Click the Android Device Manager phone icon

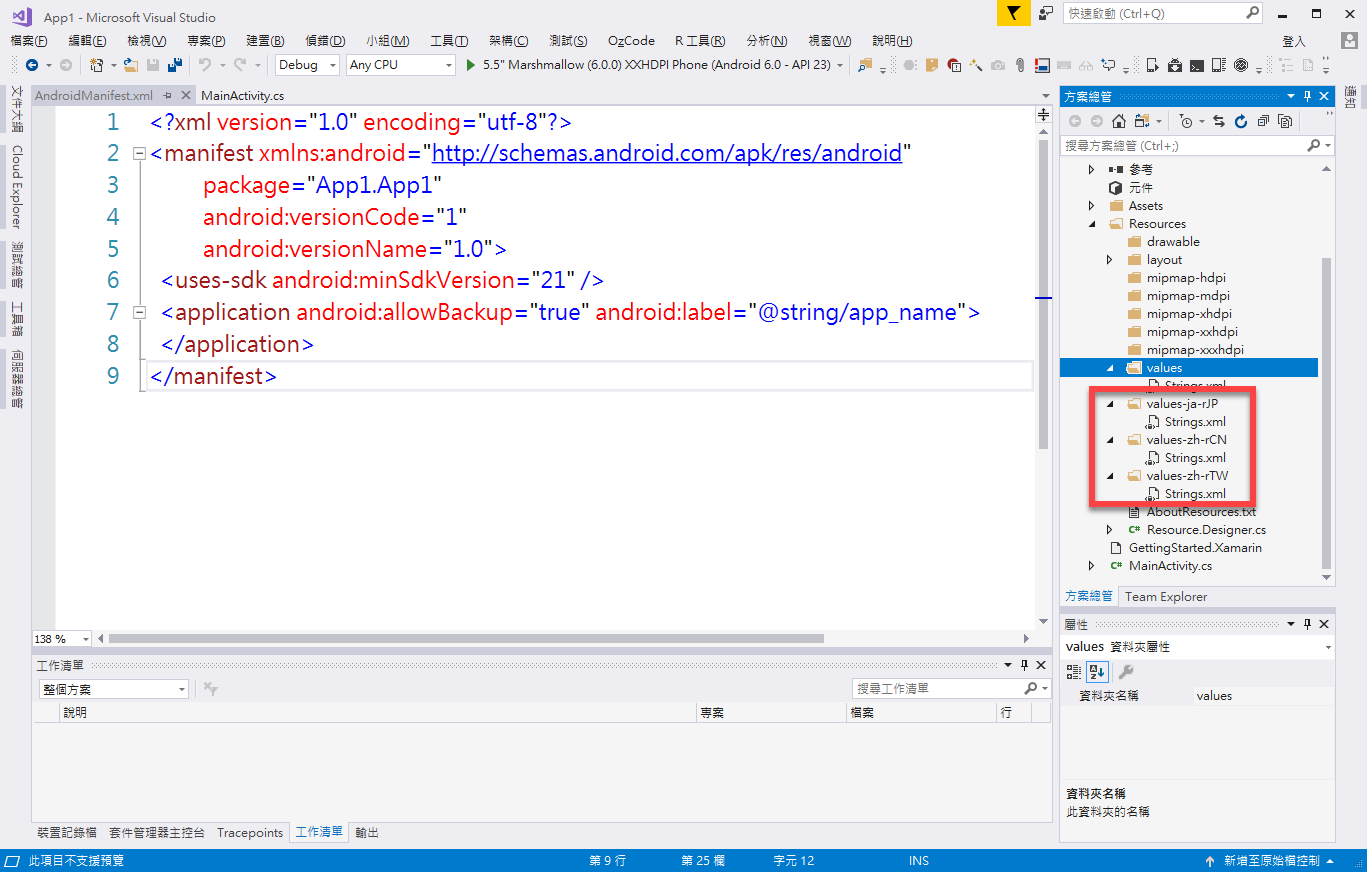(1152, 65)
